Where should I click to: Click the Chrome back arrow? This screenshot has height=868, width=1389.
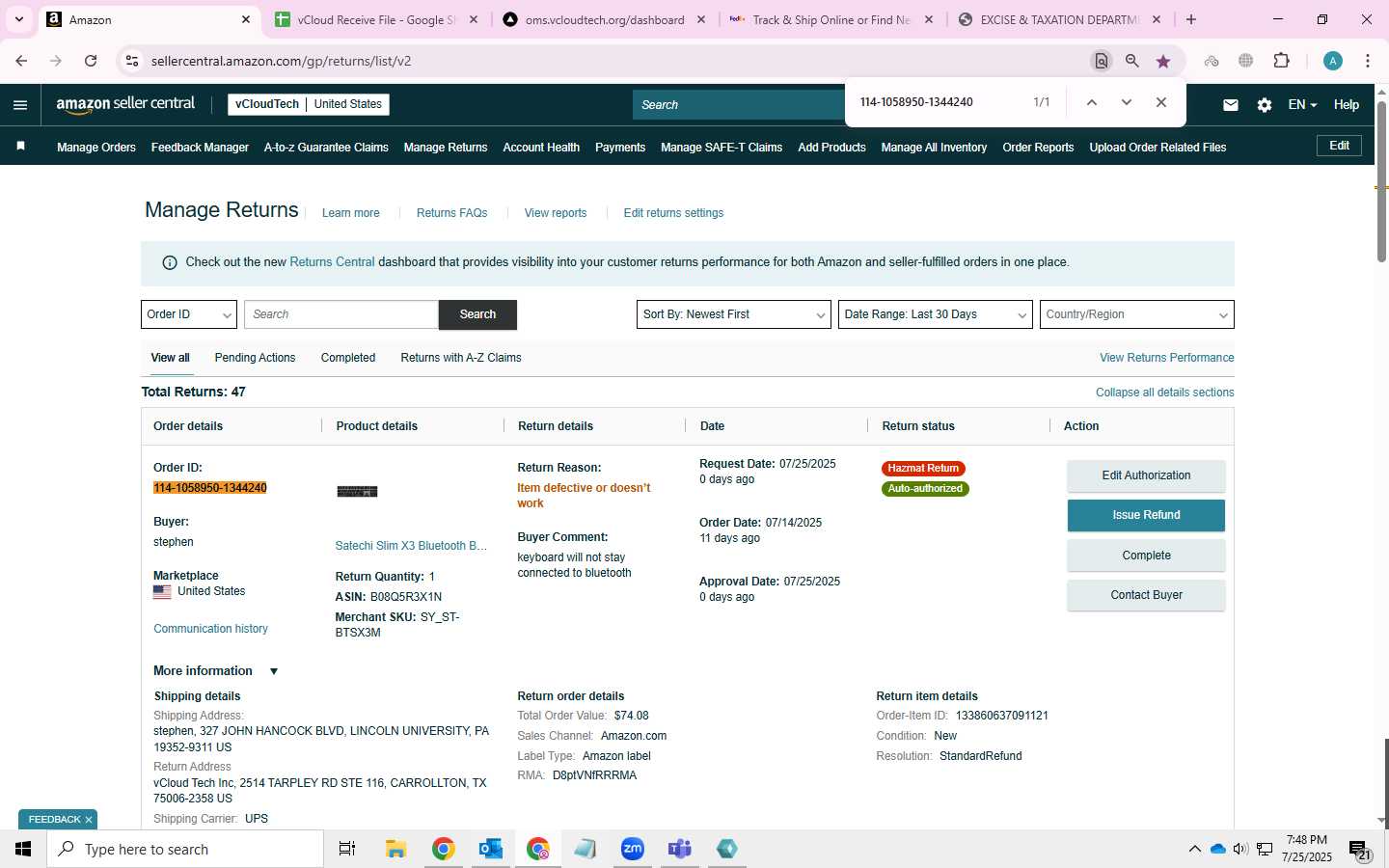pyautogui.click(x=21, y=61)
